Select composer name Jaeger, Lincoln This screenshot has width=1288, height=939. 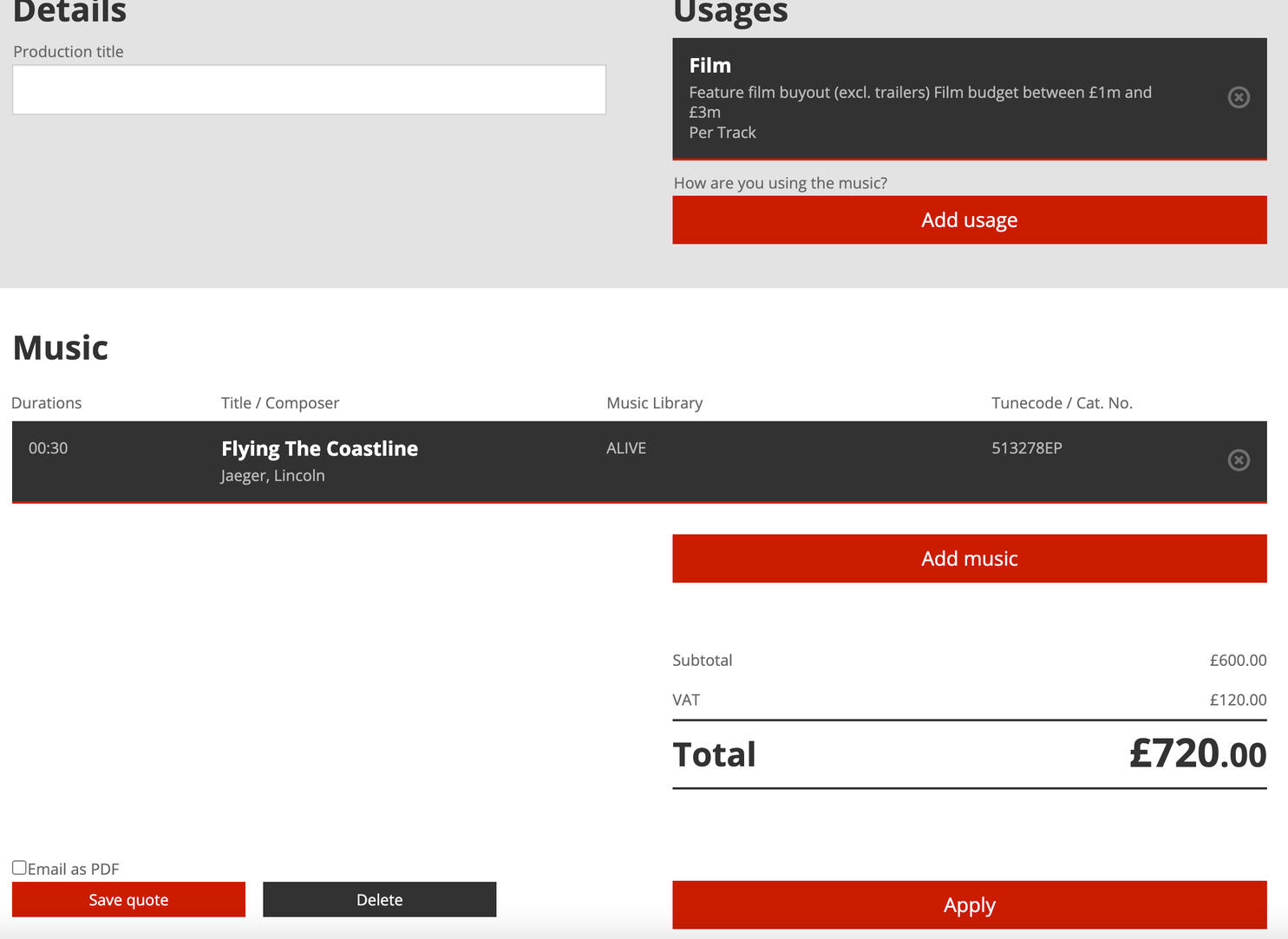point(272,476)
